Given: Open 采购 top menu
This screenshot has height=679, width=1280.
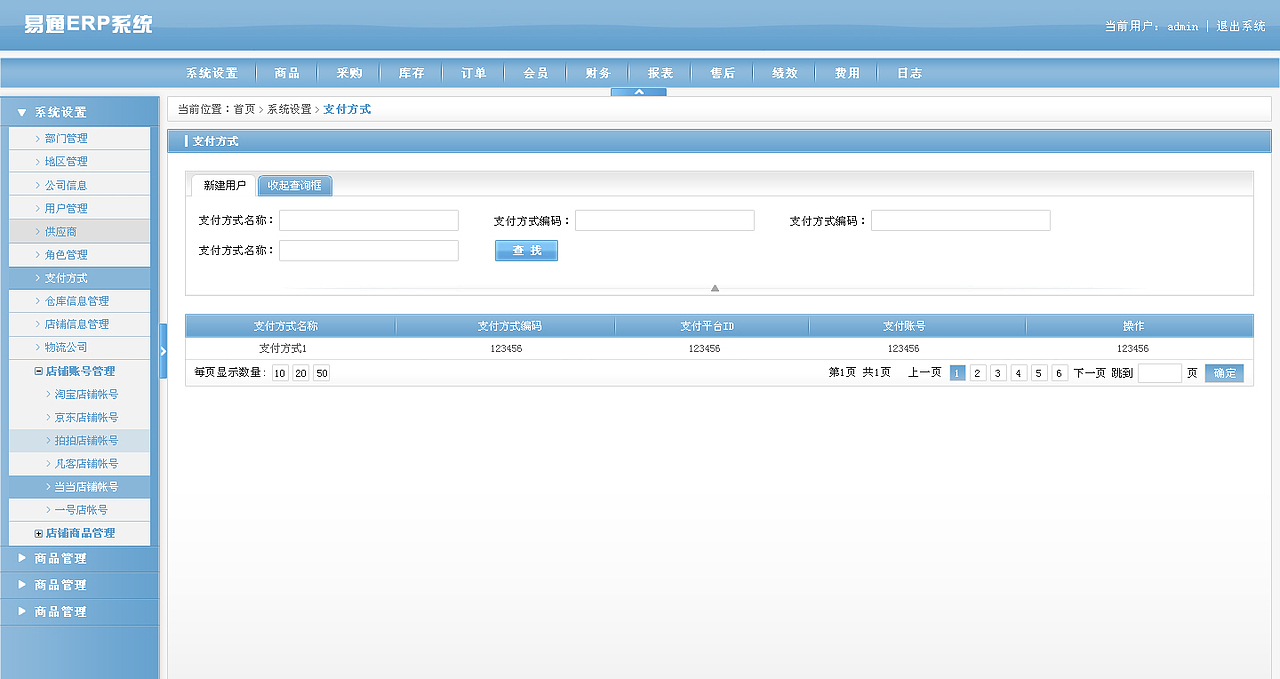Looking at the screenshot, I should [x=349, y=73].
